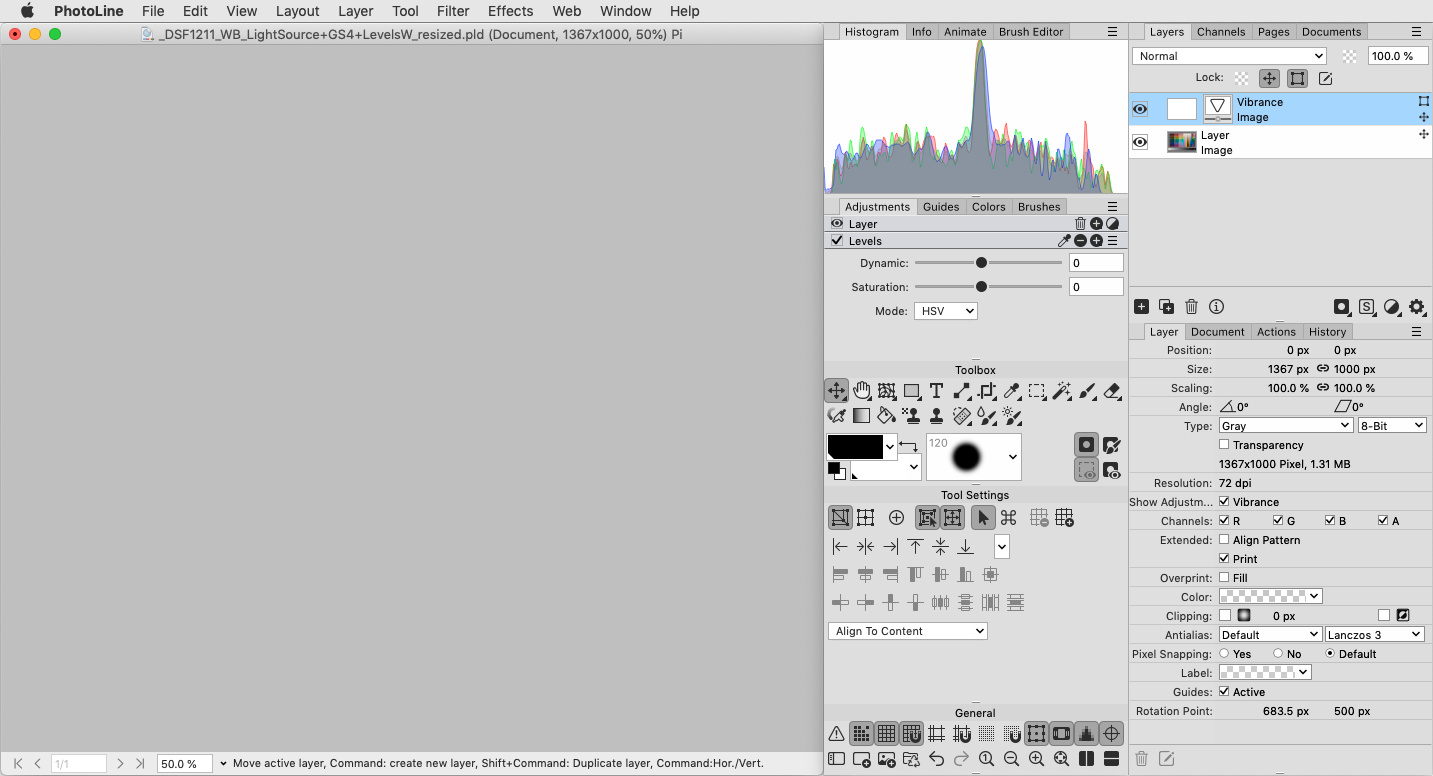Image resolution: width=1433 pixels, height=776 pixels.
Task: Pick the Crop tool in Toolbox
Action: coord(987,391)
